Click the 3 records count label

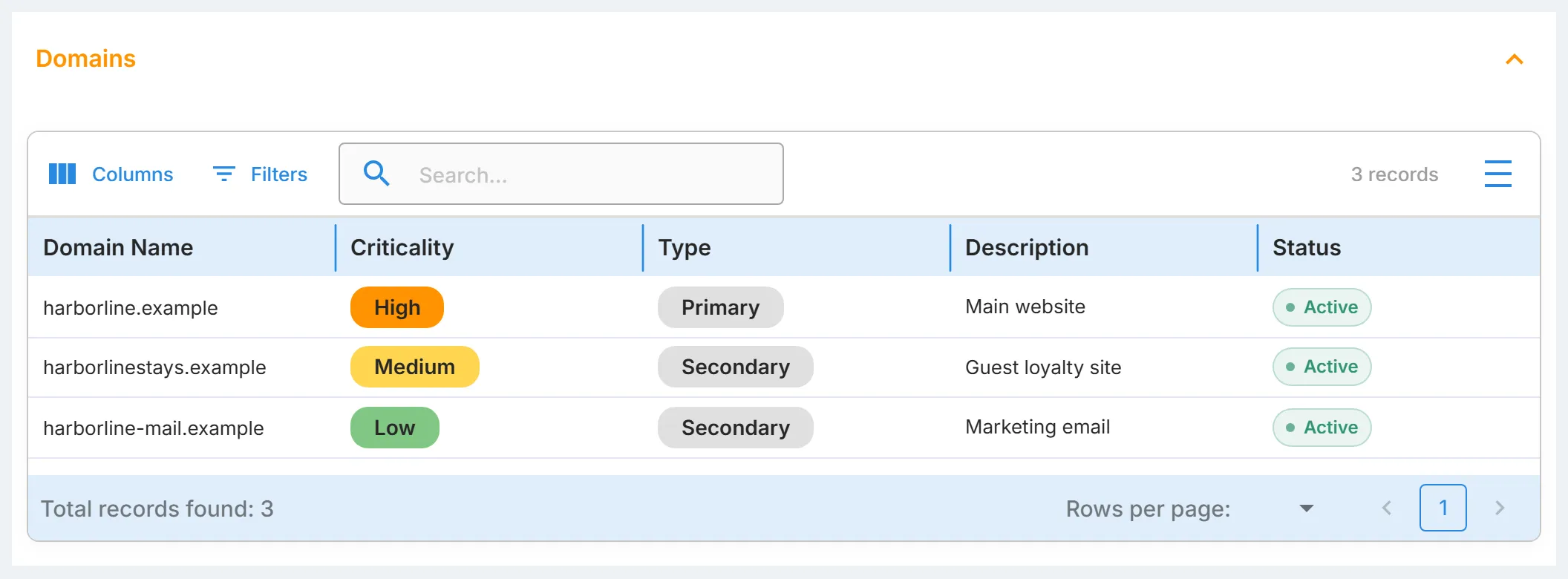[1394, 174]
